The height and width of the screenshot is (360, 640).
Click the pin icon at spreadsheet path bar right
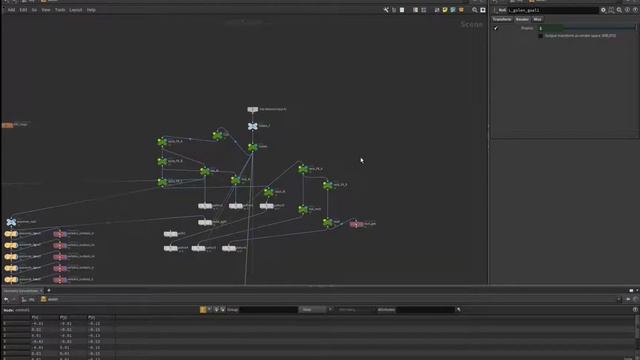click(x=628, y=300)
